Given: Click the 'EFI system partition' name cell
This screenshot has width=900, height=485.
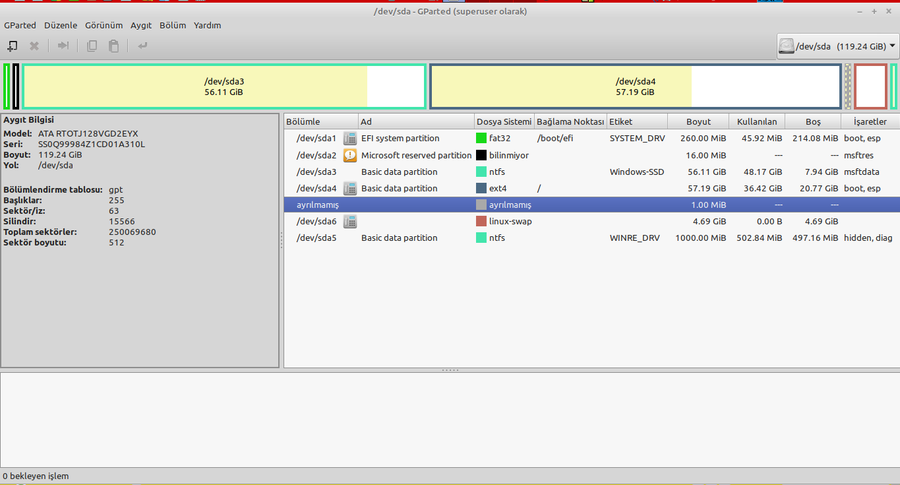Looking at the screenshot, I should click(x=400, y=138).
